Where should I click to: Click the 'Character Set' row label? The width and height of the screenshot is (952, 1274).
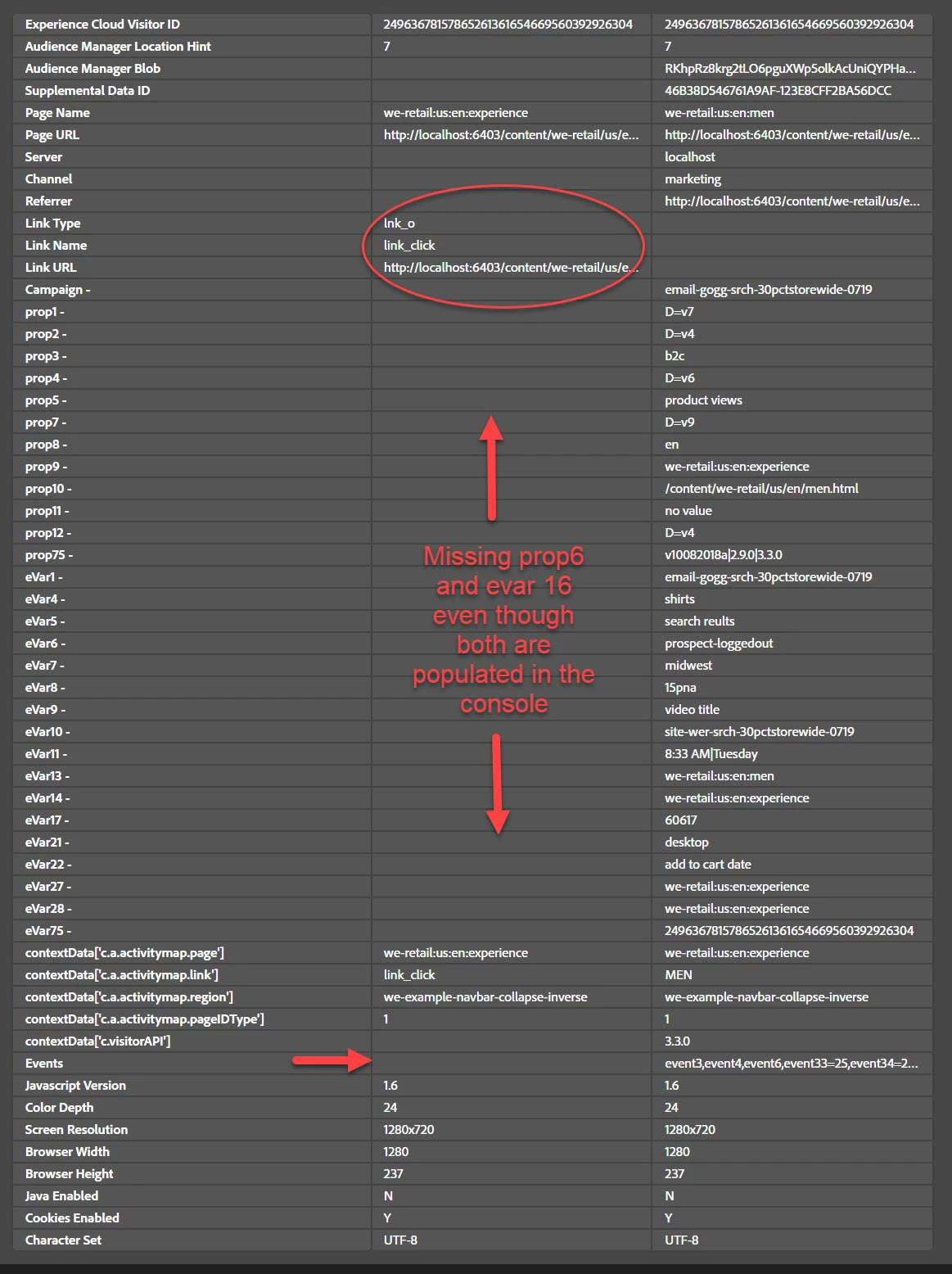point(63,1240)
